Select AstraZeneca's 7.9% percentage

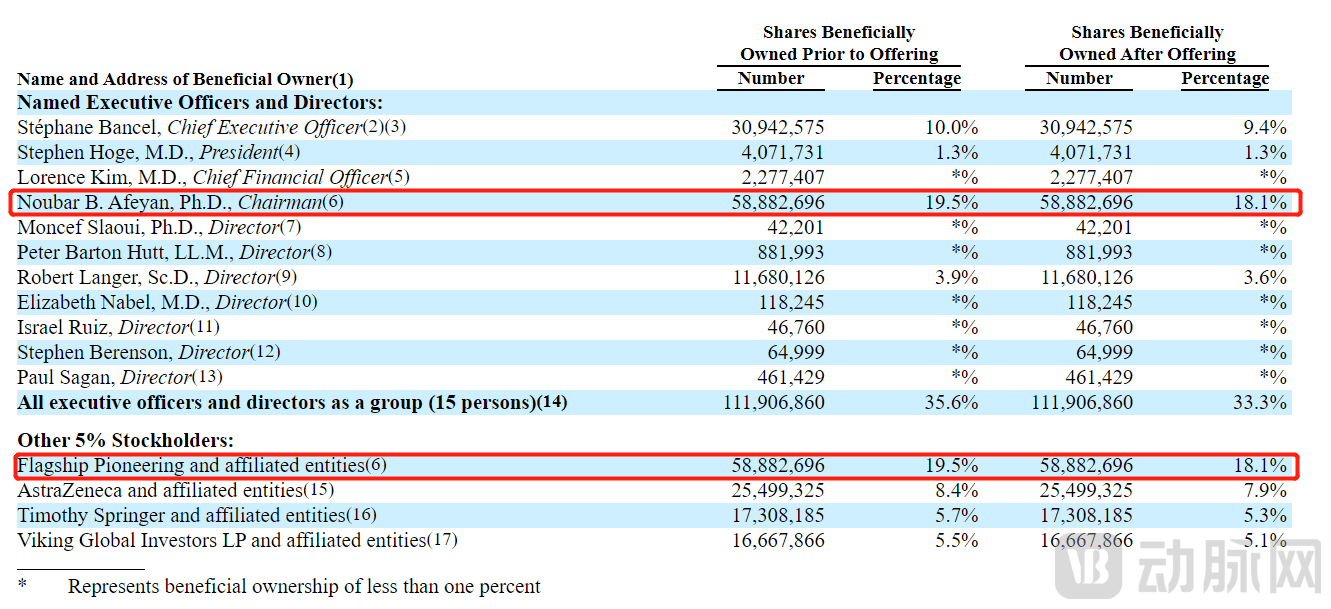click(1265, 490)
